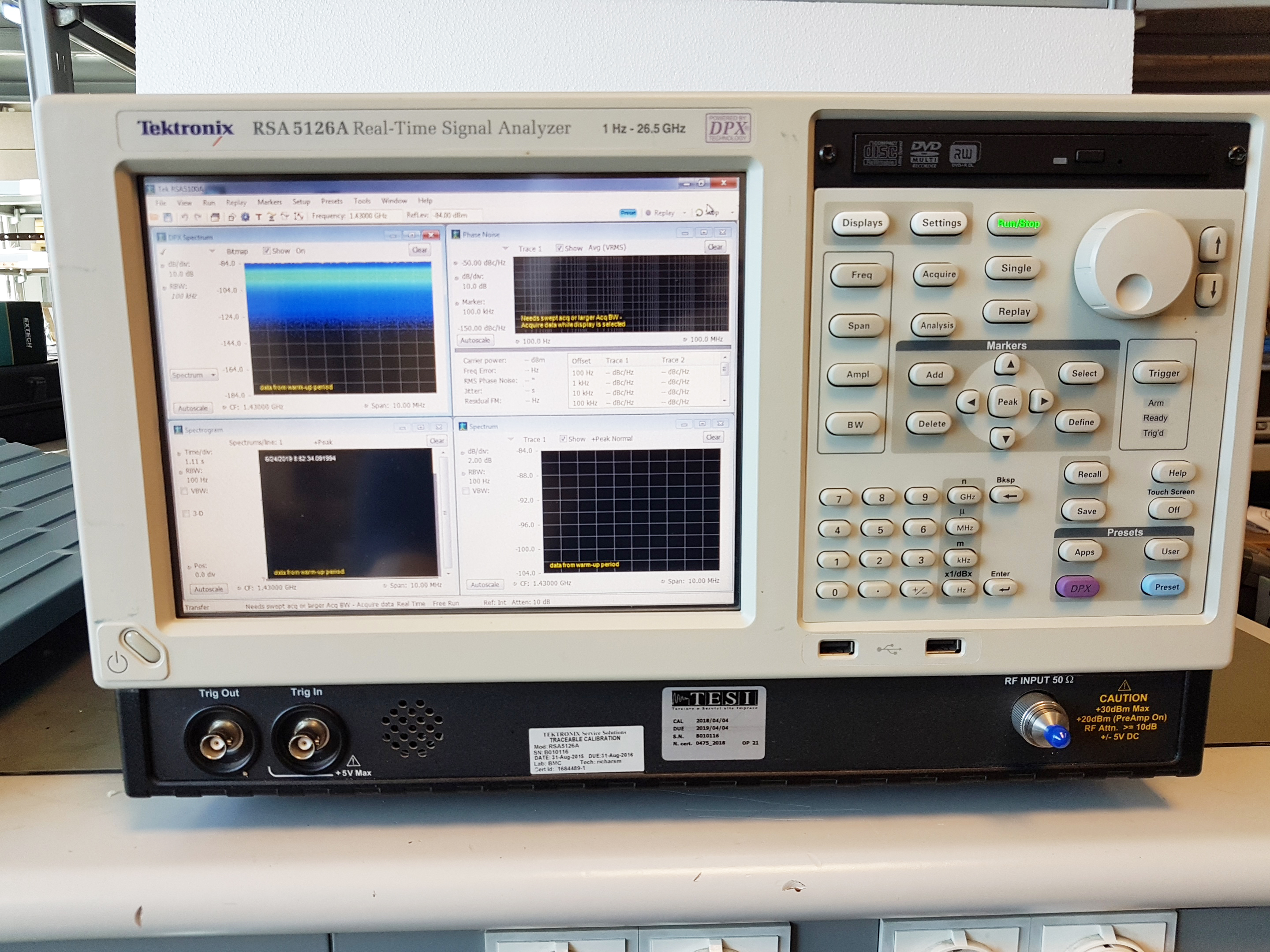Click the redo arrow icon in the toolbar

coord(198,217)
